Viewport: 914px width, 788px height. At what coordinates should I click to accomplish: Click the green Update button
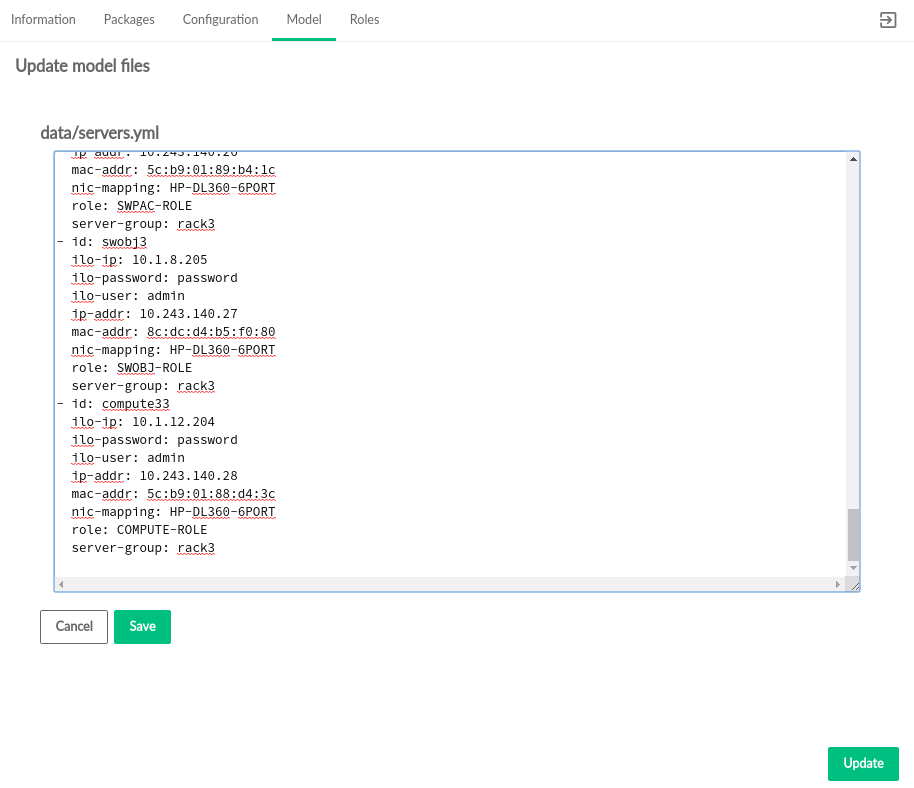pyautogui.click(x=863, y=764)
